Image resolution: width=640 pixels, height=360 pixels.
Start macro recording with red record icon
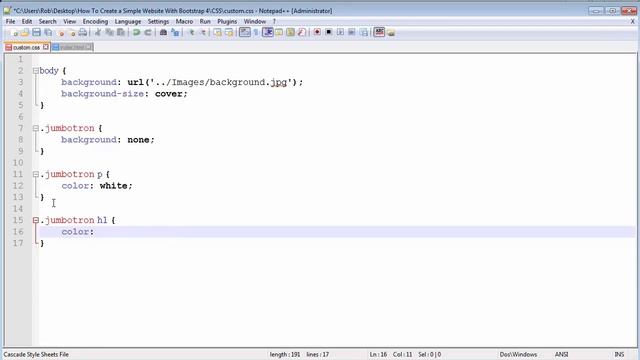317,32
